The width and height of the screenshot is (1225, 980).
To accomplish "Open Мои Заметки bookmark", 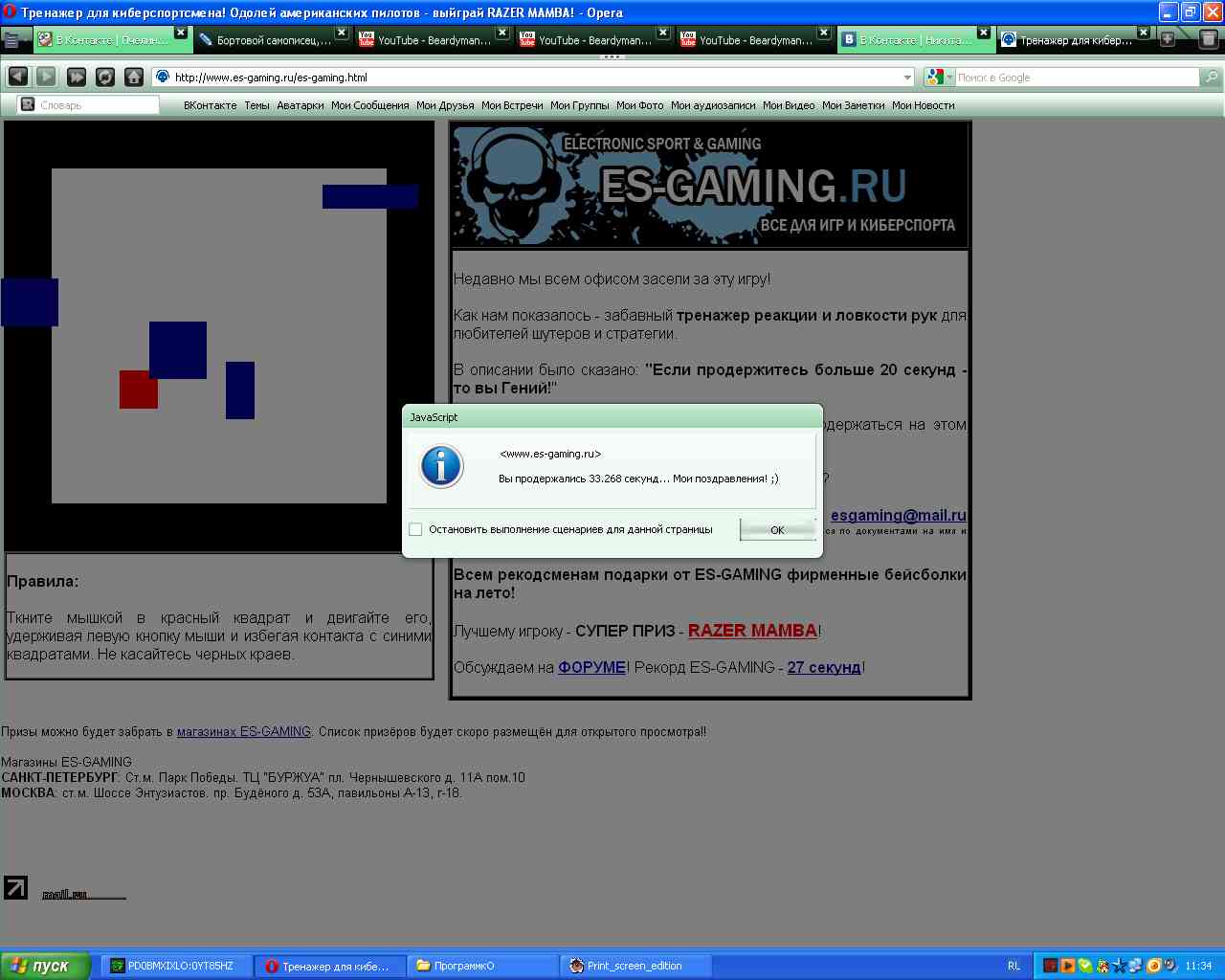I will pos(853,105).
